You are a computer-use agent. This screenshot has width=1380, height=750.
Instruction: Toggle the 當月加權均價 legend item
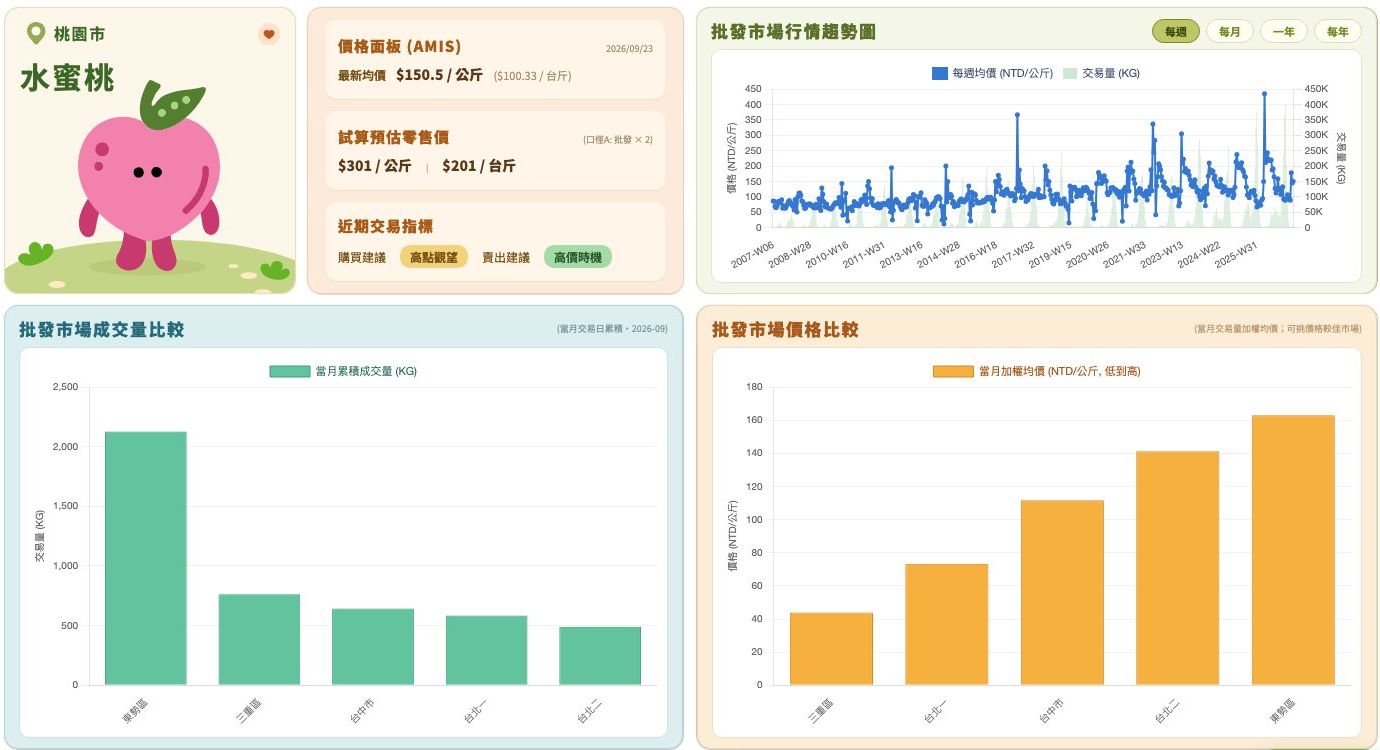[x=1036, y=371]
